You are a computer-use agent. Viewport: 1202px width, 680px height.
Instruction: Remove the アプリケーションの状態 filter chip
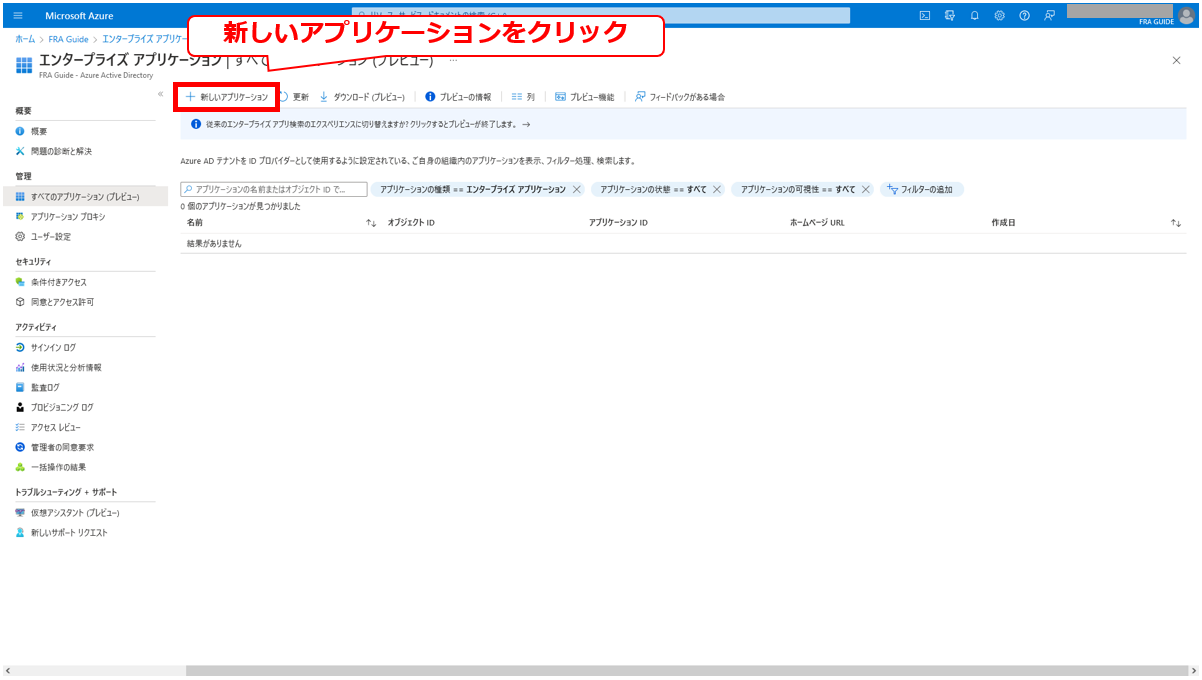(x=717, y=189)
